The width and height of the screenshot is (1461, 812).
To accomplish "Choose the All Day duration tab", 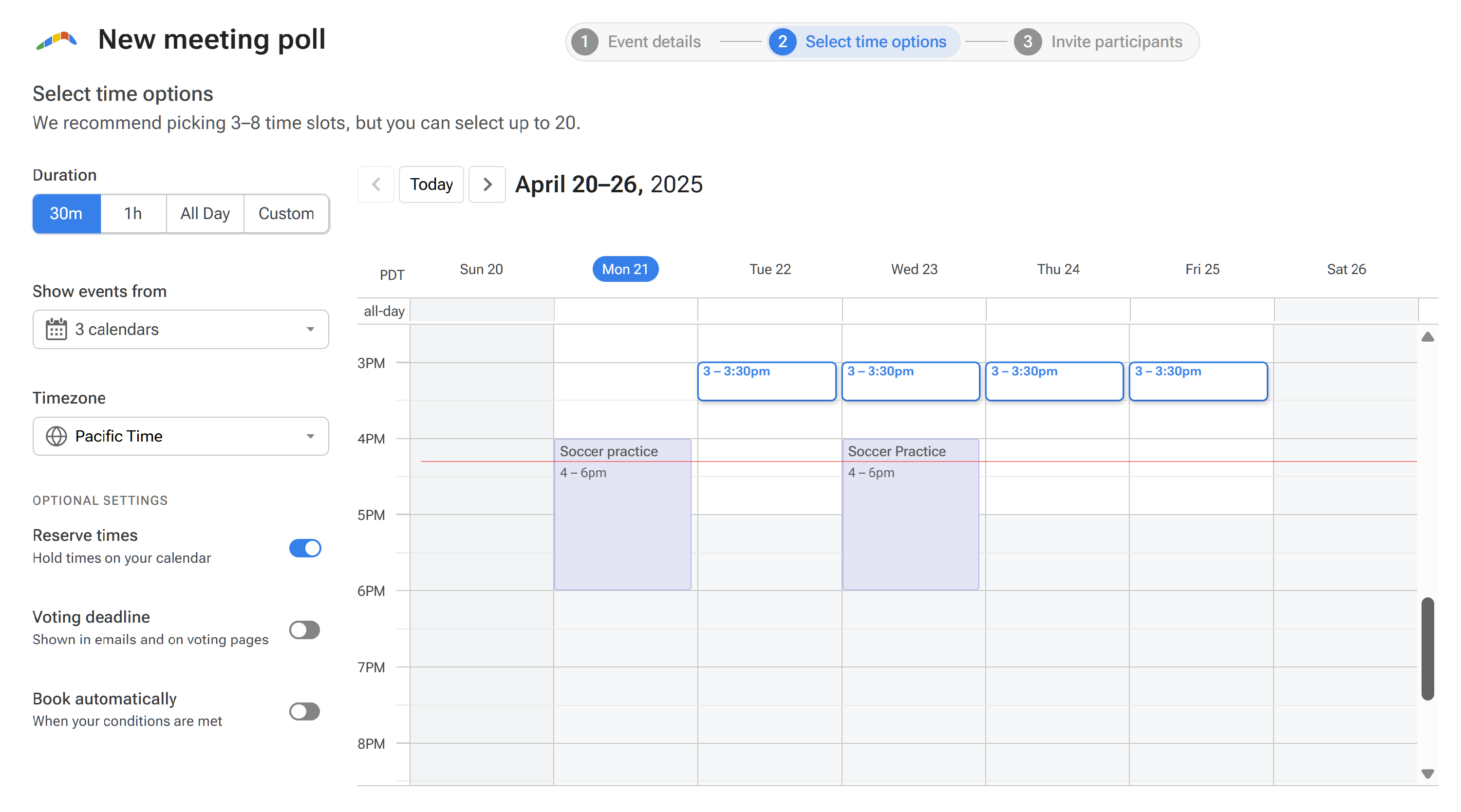I will [205, 213].
